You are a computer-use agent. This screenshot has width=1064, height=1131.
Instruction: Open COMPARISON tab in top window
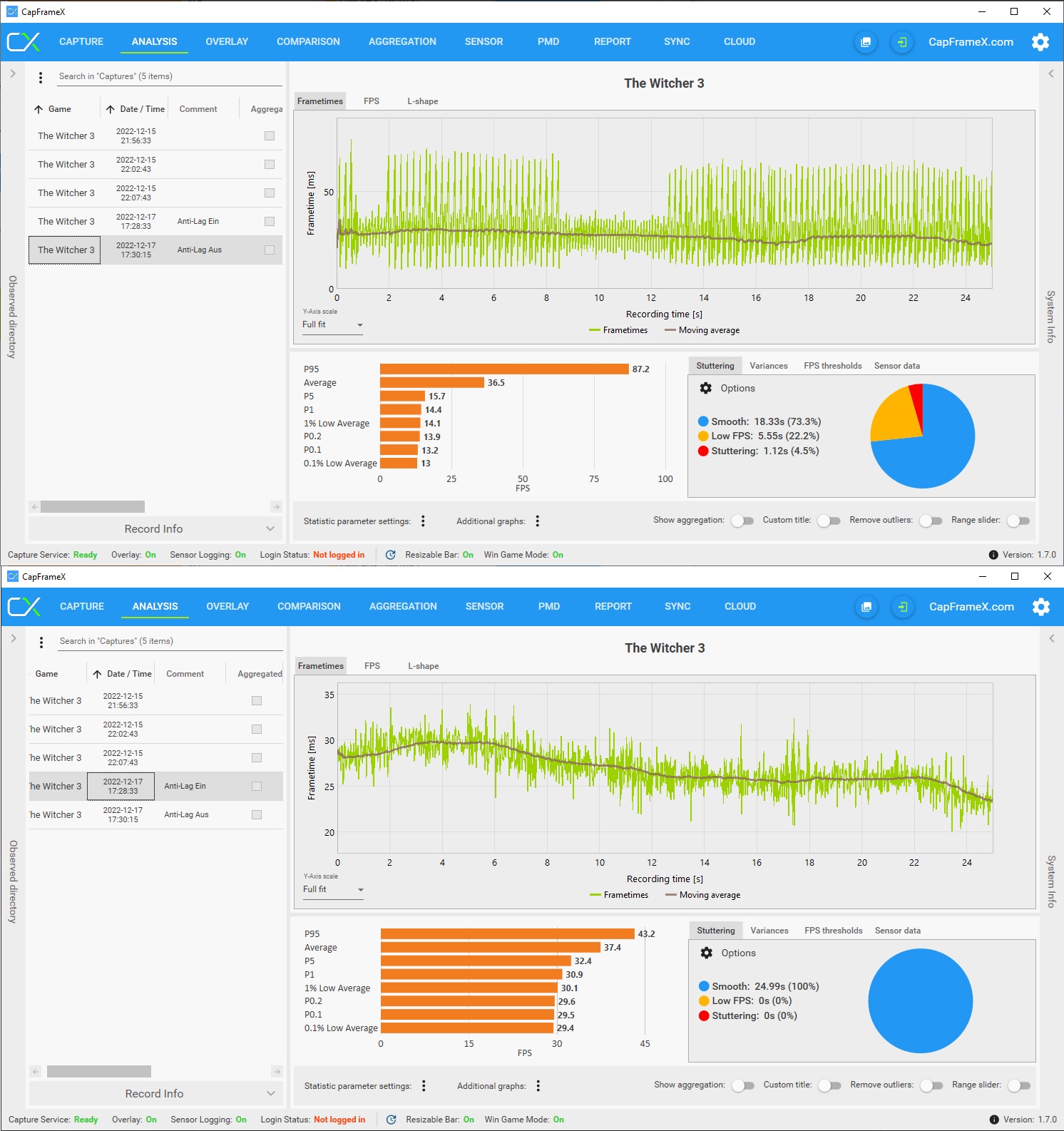coord(308,42)
